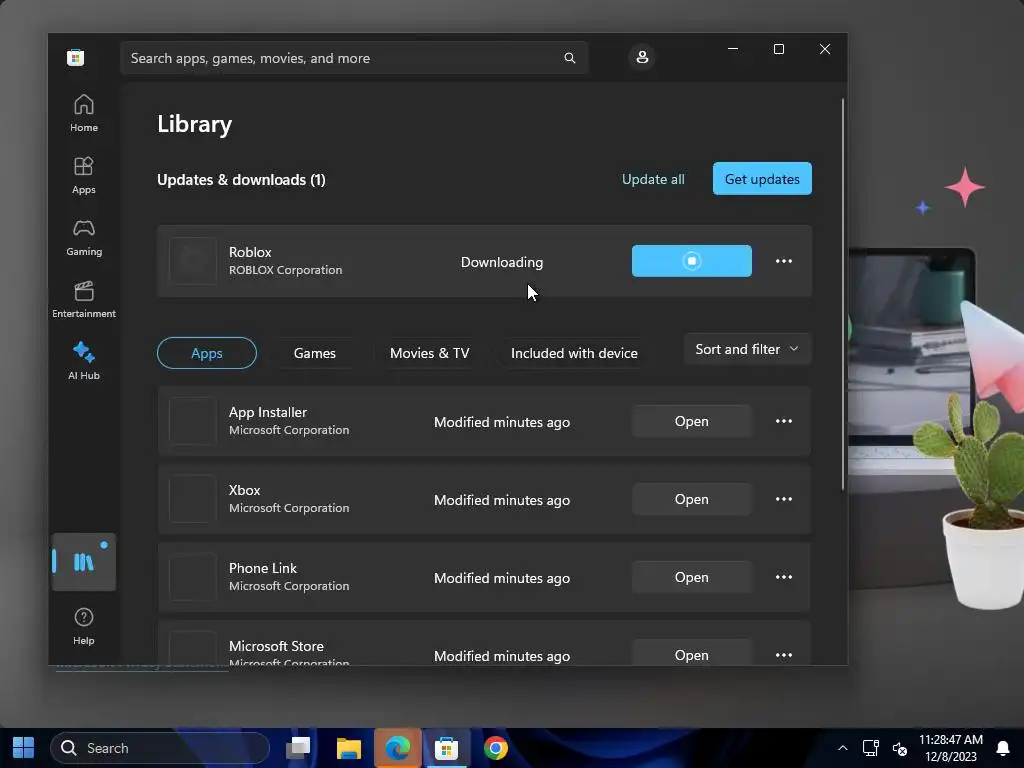
Task: Click the Store search input field
Action: coord(354,58)
